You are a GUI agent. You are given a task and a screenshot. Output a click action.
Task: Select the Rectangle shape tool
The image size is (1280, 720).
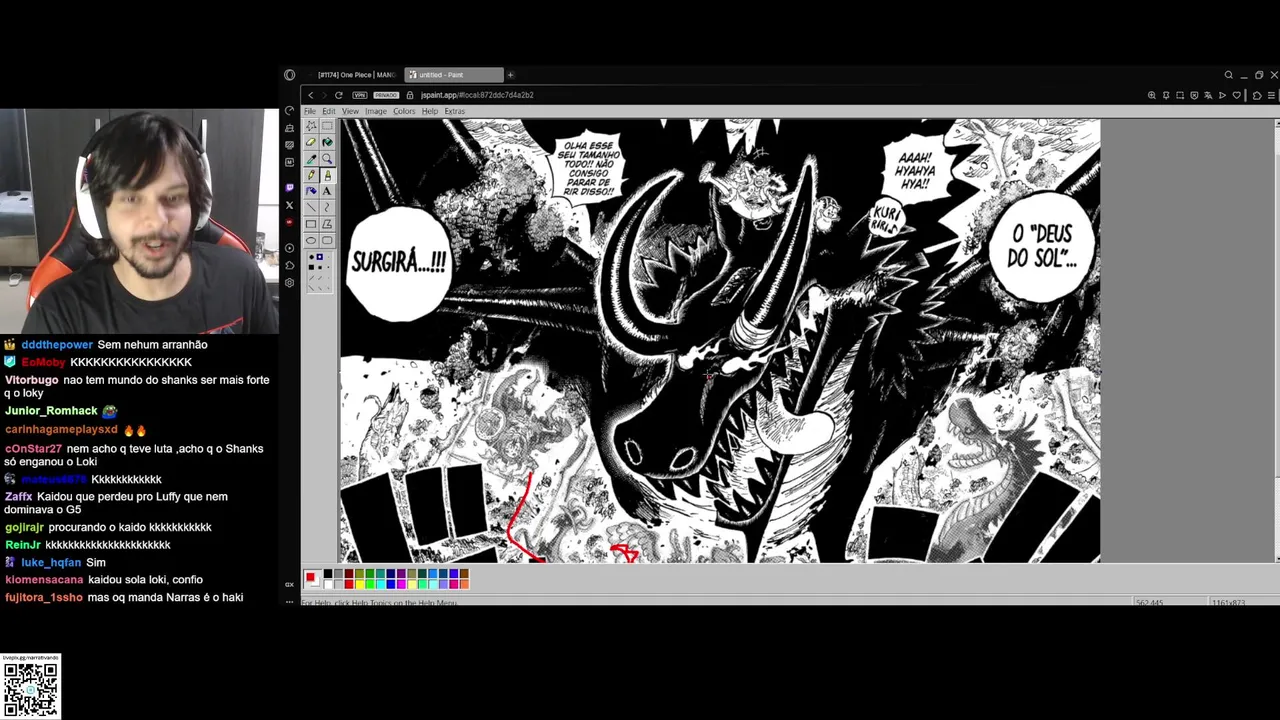point(311,224)
